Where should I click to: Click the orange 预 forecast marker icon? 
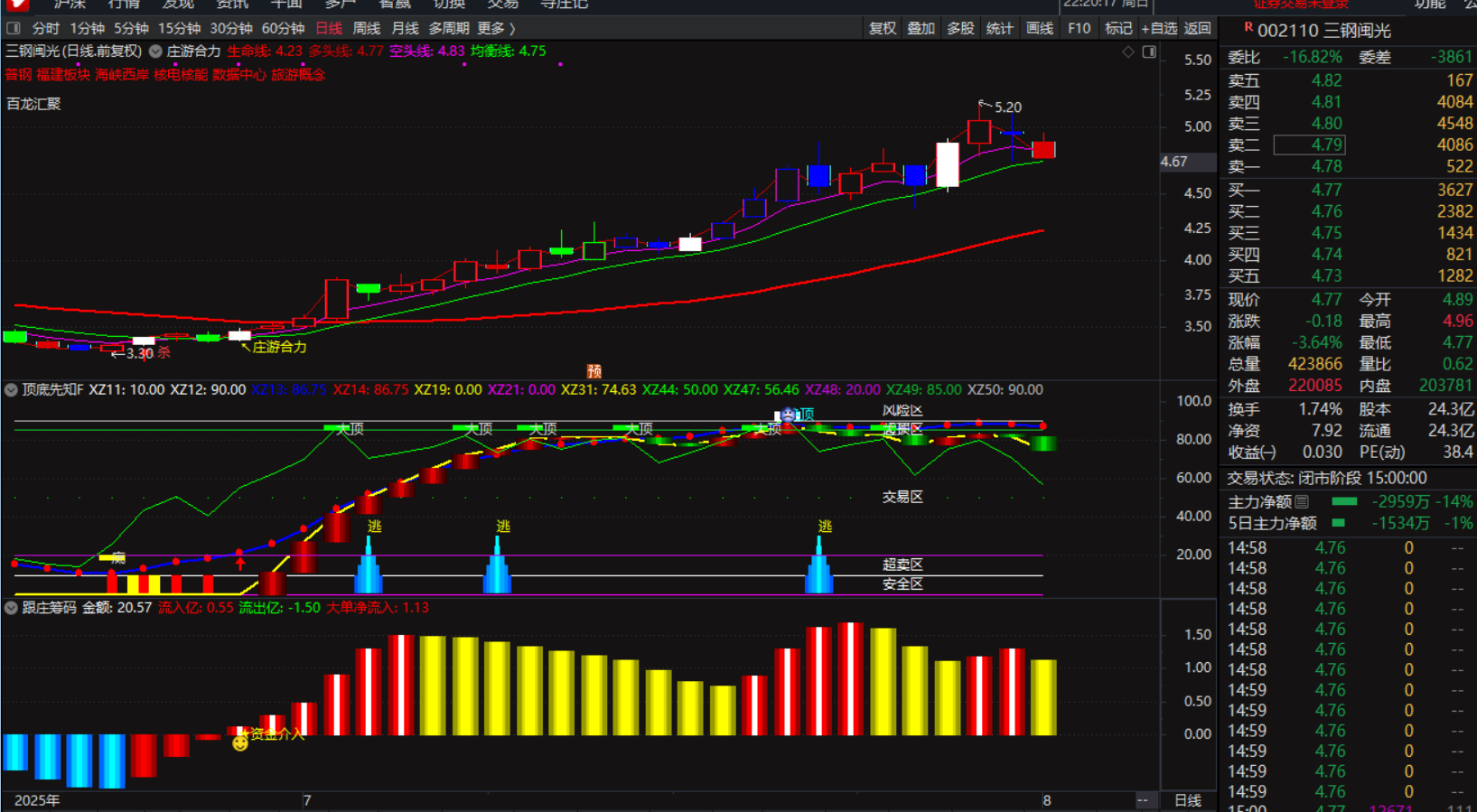pyautogui.click(x=594, y=371)
